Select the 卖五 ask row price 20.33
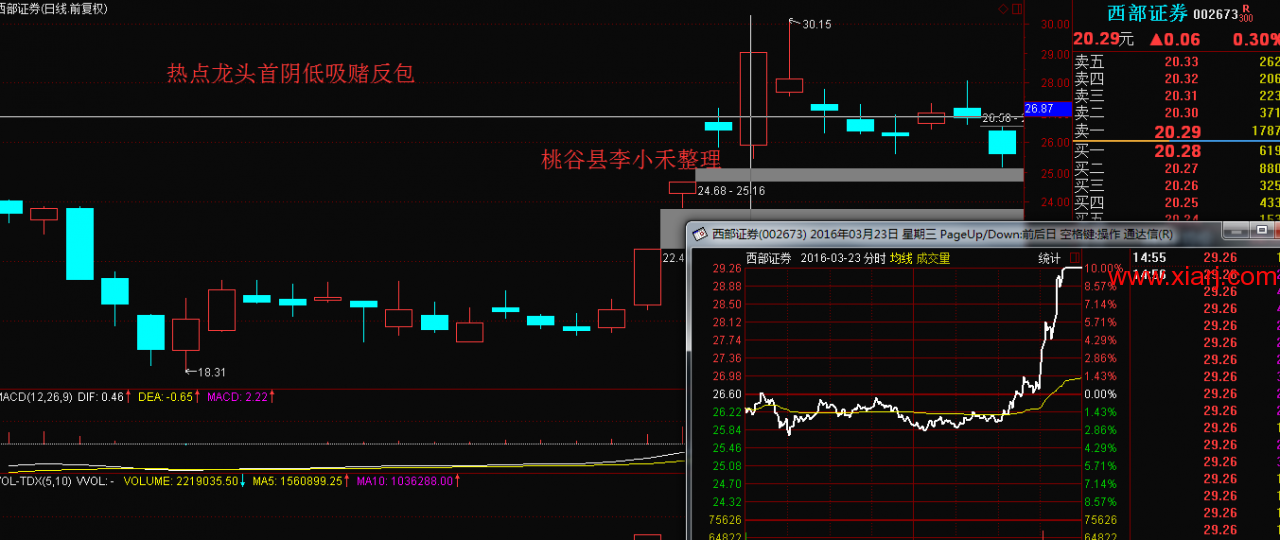Viewport: 1280px width, 540px height. [x=1181, y=62]
